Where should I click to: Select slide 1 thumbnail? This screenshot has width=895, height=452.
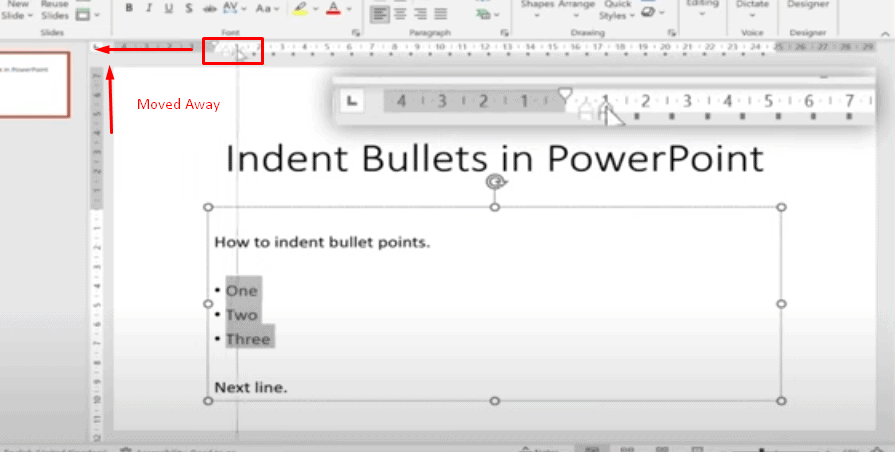(x=34, y=84)
